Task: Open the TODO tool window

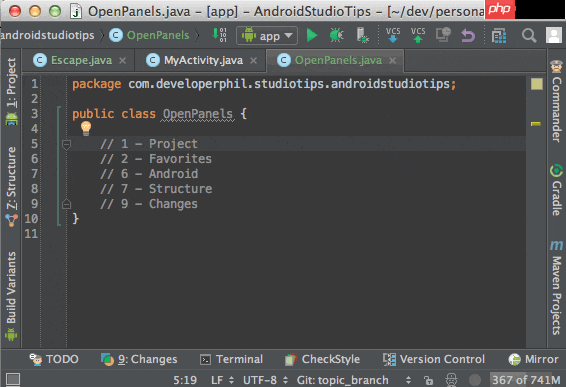Action: (x=54, y=359)
